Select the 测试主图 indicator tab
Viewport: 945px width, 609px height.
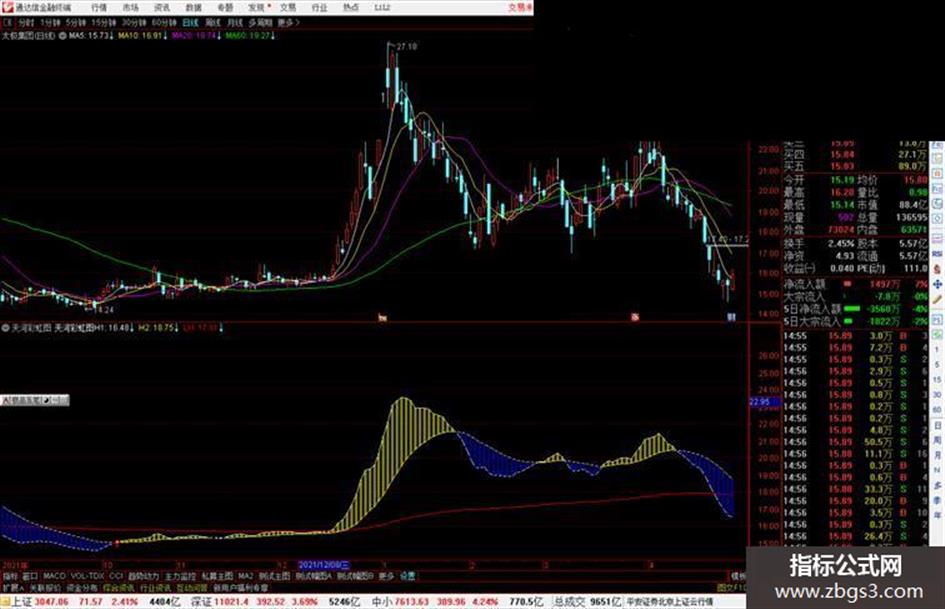coord(274,576)
